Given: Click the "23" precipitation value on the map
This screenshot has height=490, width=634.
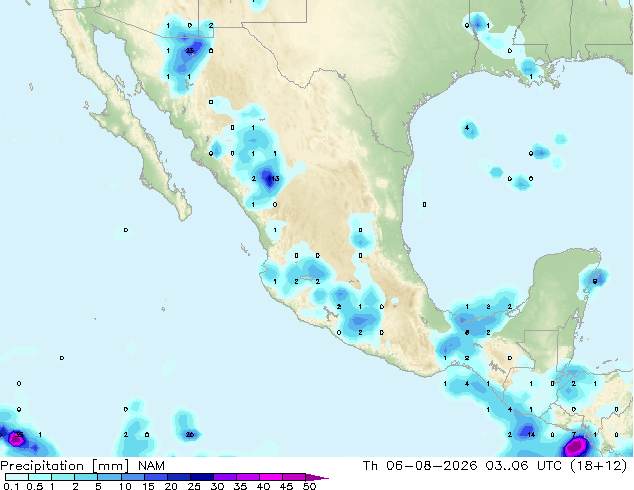Looking at the screenshot, I should tap(190, 51).
